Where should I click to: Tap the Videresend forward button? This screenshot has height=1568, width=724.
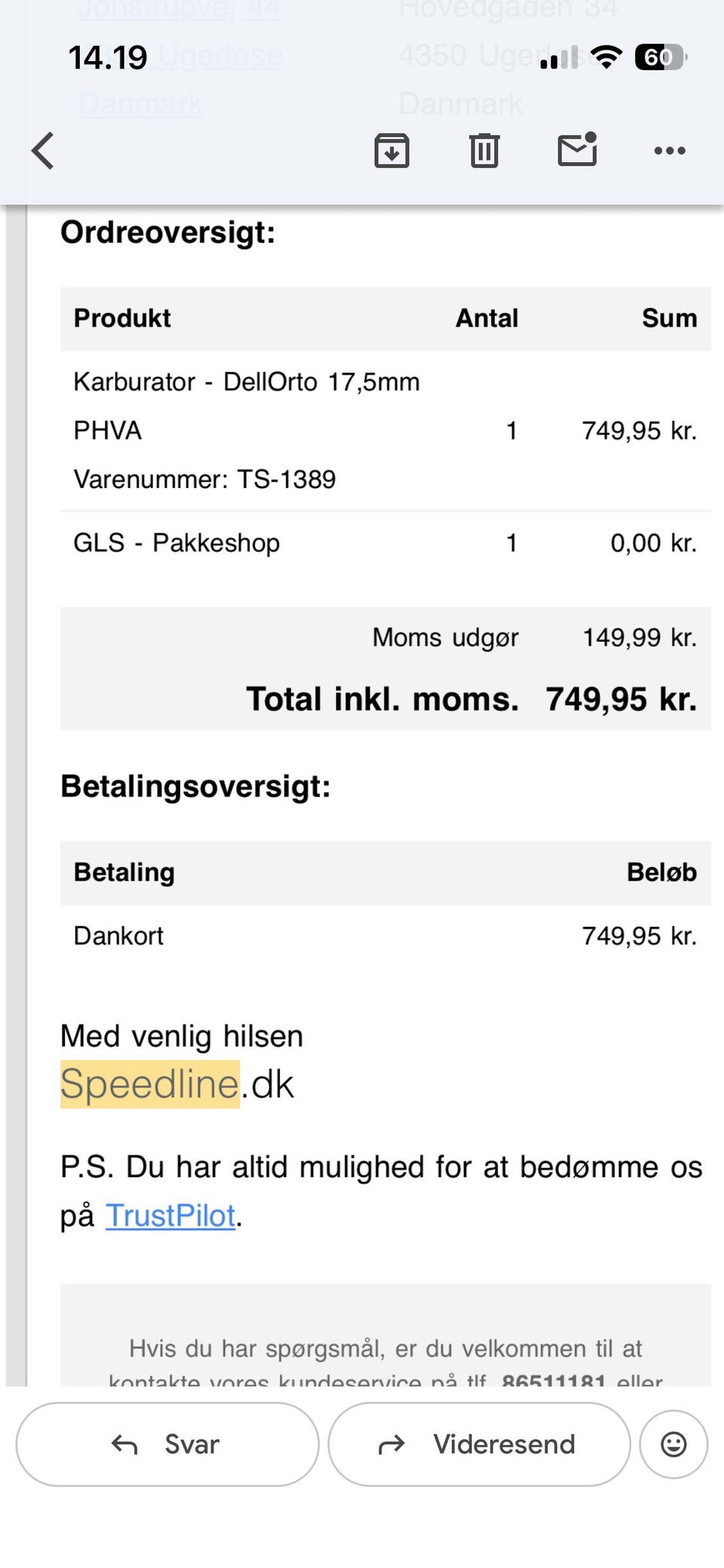click(x=479, y=1444)
